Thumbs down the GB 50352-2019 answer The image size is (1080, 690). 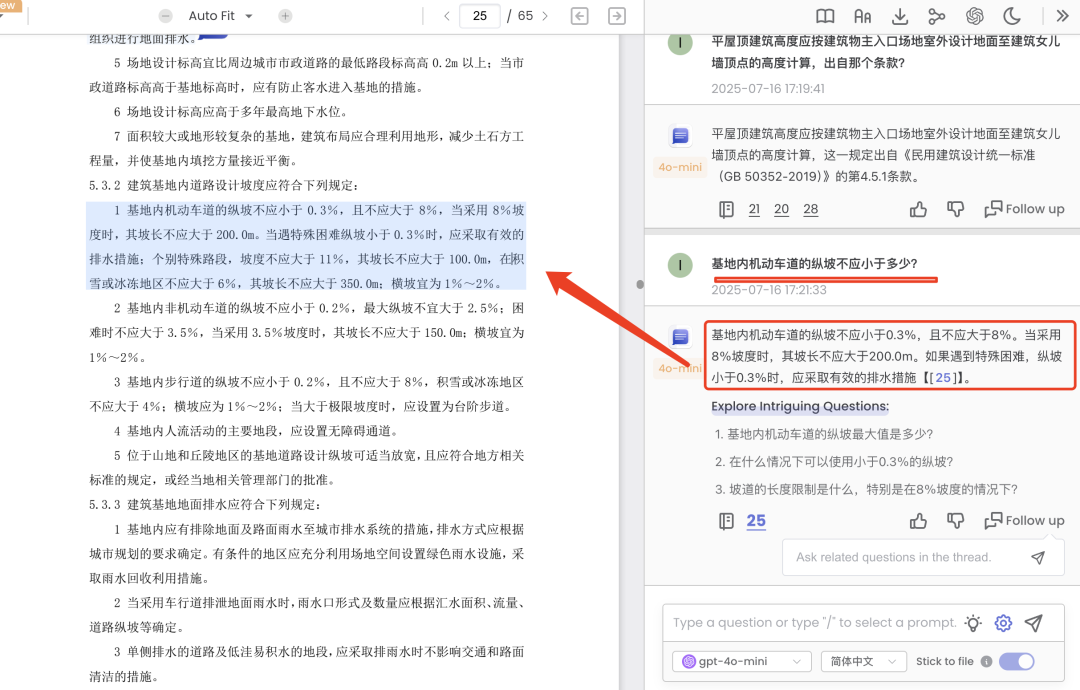pyautogui.click(x=955, y=209)
